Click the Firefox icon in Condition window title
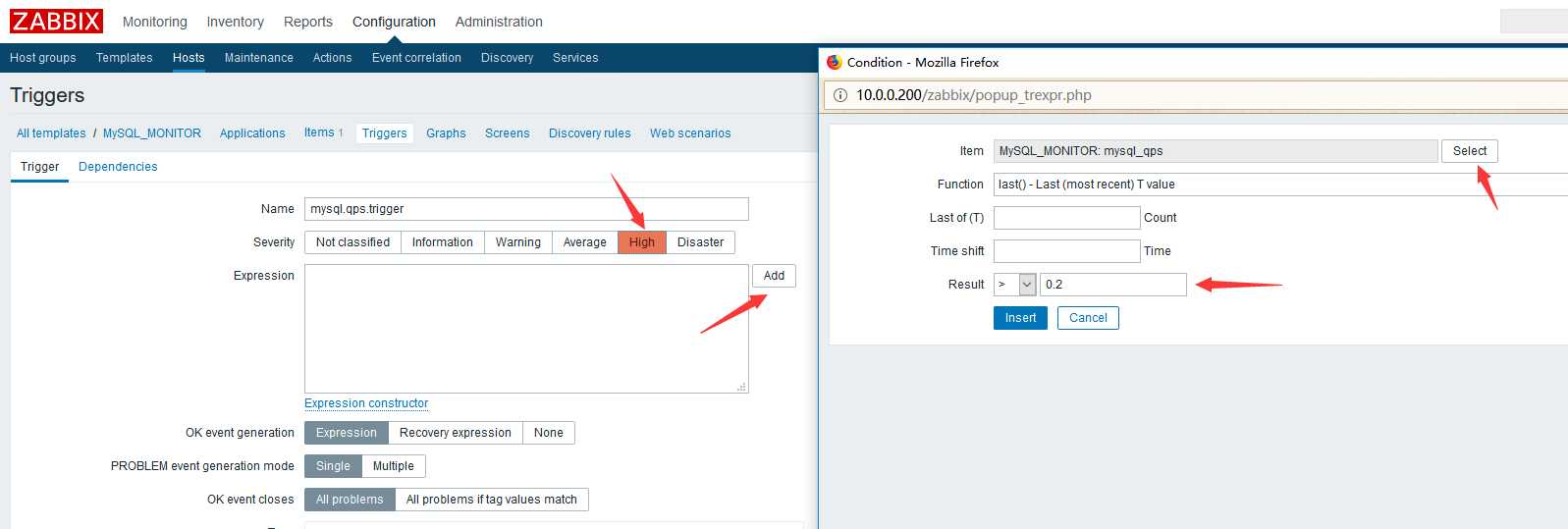The width and height of the screenshot is (1568, 529). pos(835,62)
